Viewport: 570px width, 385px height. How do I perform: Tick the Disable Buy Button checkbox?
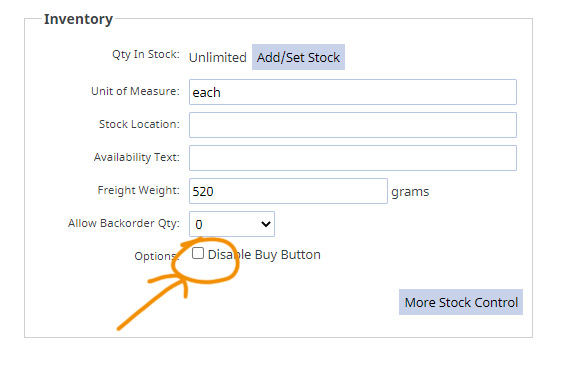198,253
